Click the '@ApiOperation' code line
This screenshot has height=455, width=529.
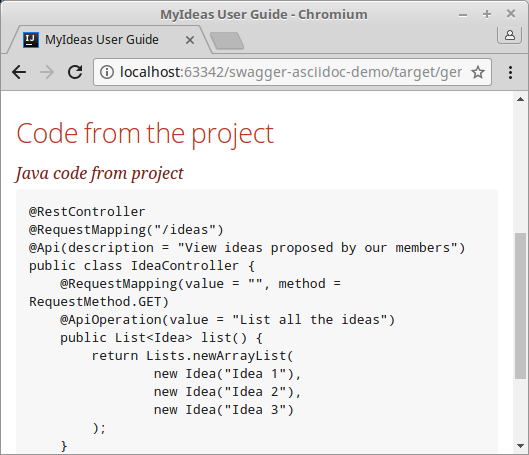227,320
